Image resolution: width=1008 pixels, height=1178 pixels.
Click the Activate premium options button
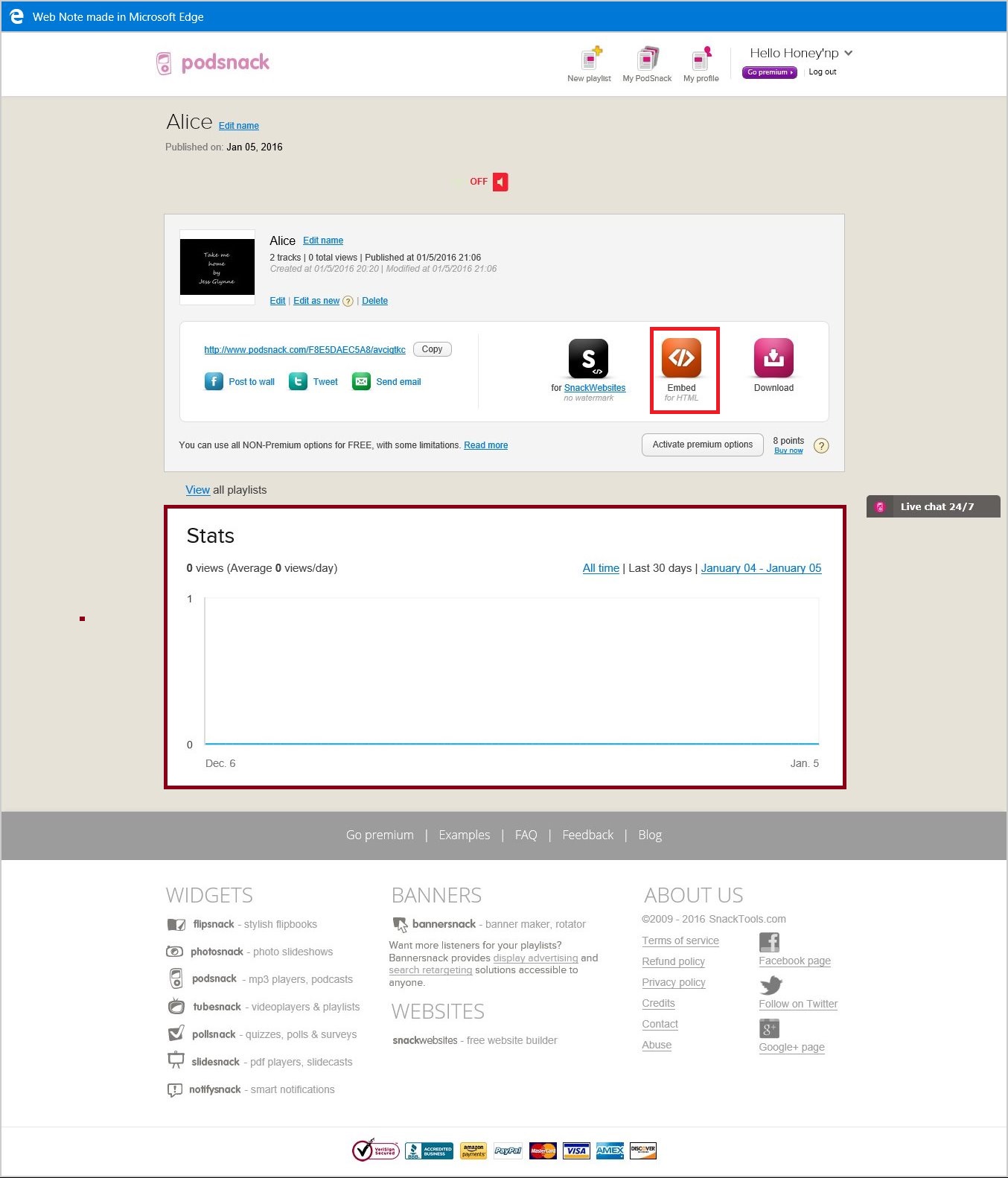(702, 445)
